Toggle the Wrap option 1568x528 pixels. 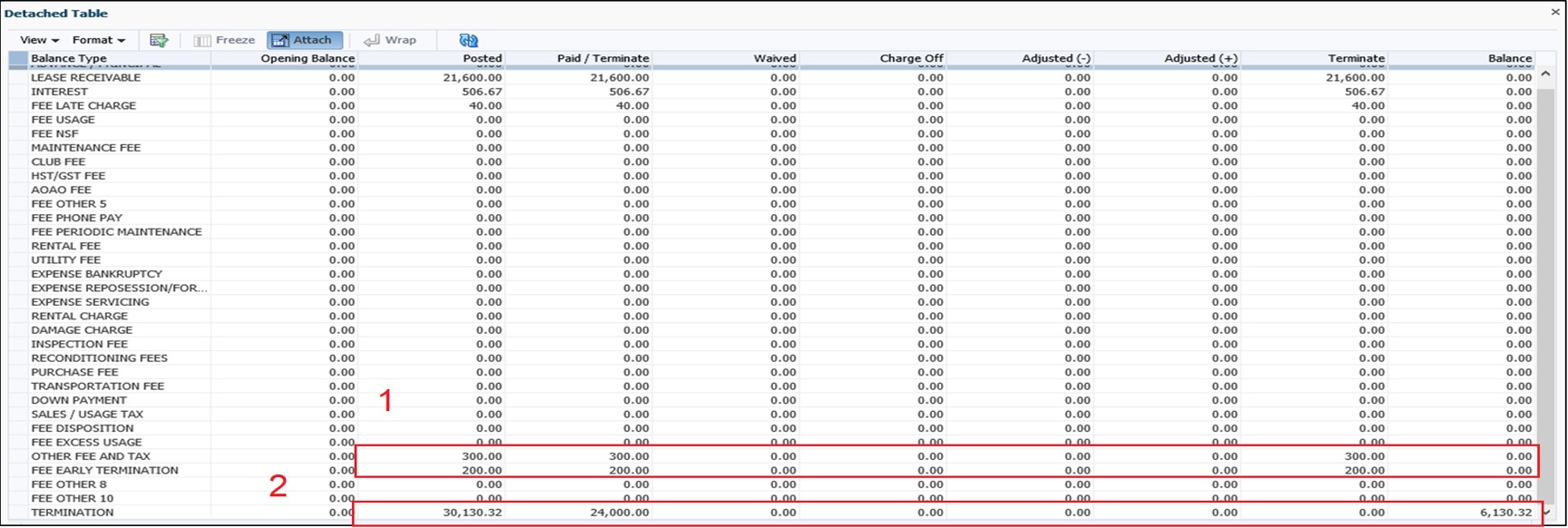[x=390, y=40]
